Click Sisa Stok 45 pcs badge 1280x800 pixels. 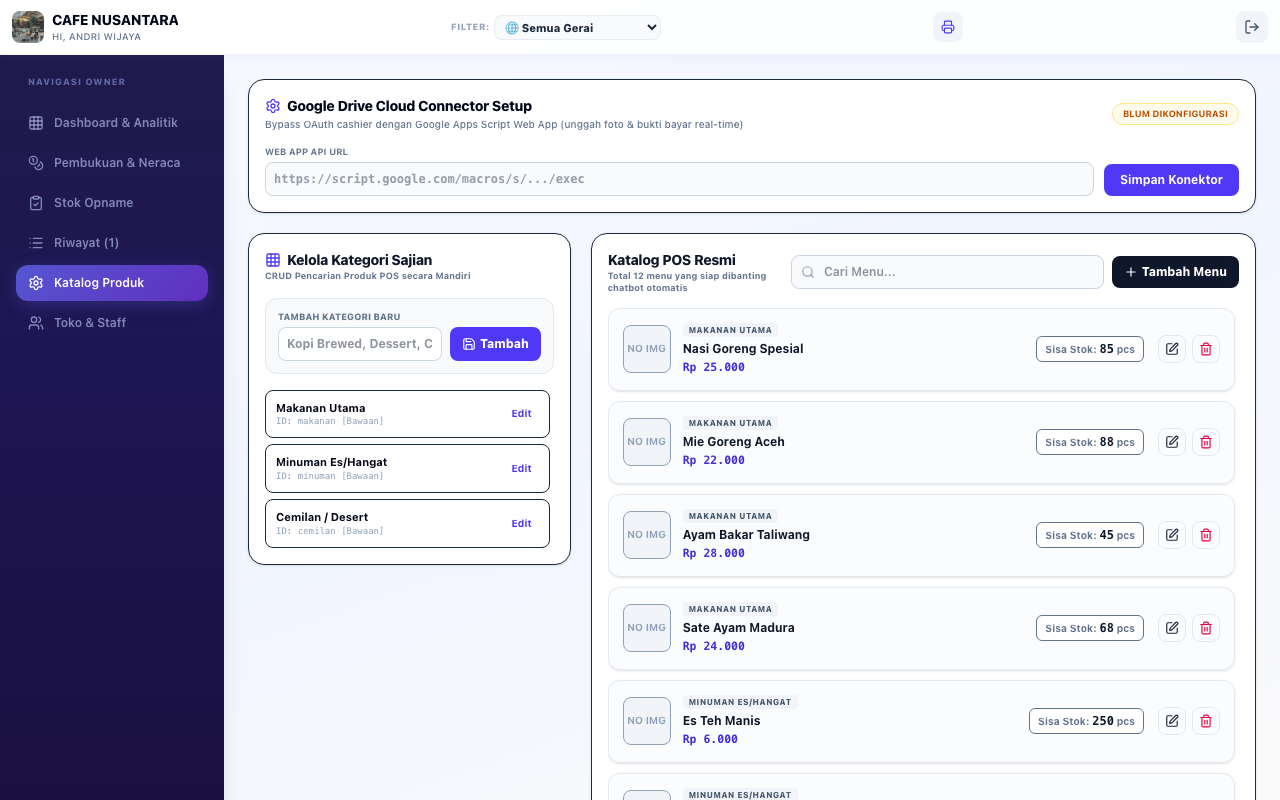1090,535
